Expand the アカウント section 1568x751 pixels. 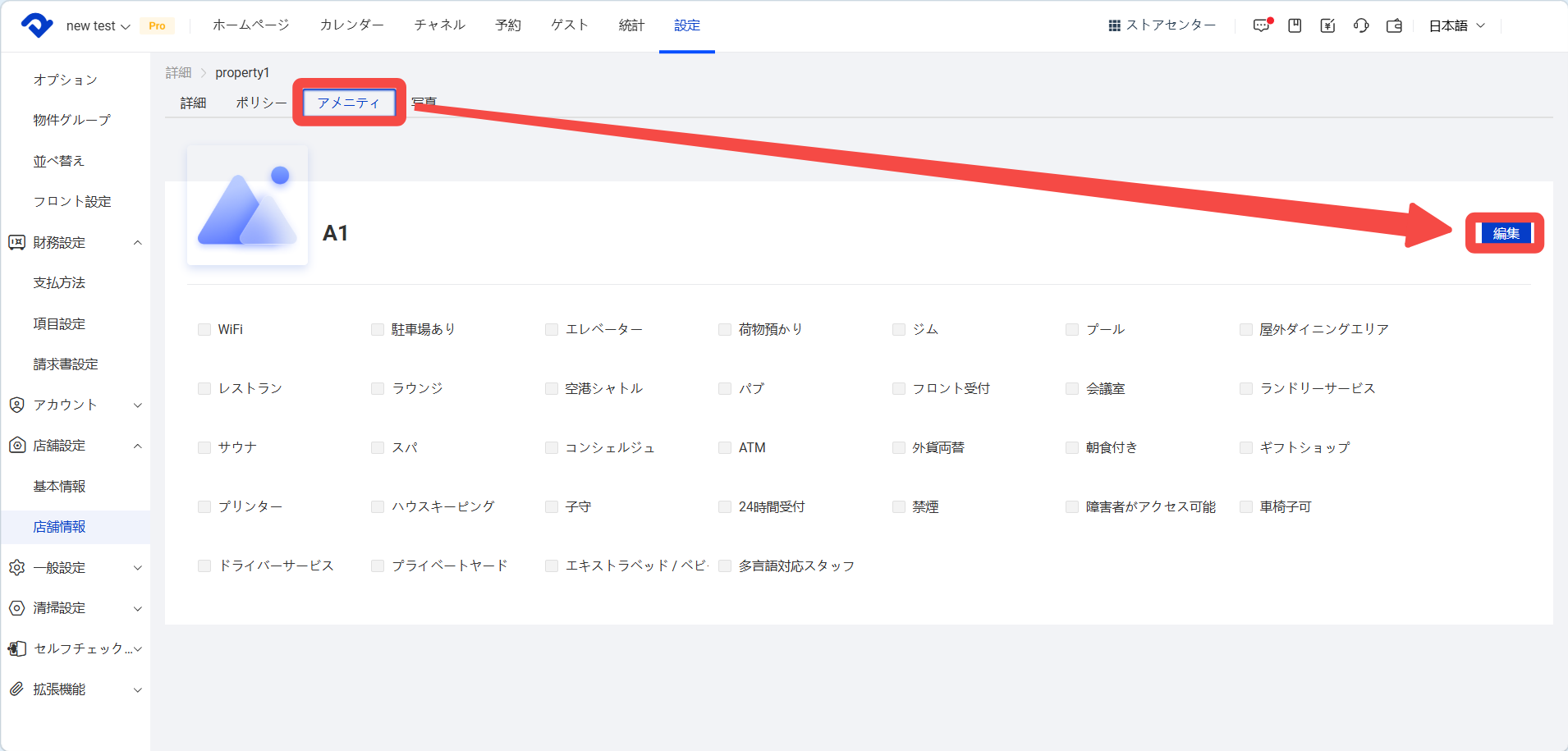click(x=138, y=405)
